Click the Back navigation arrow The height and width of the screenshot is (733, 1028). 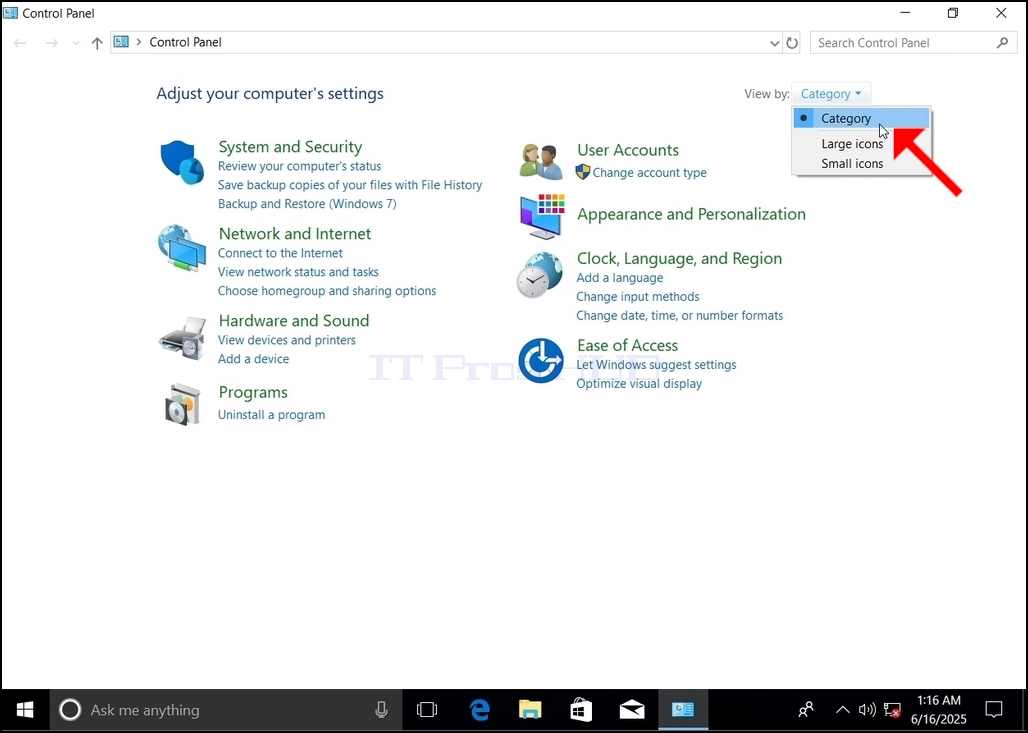(x=20, y=43)
